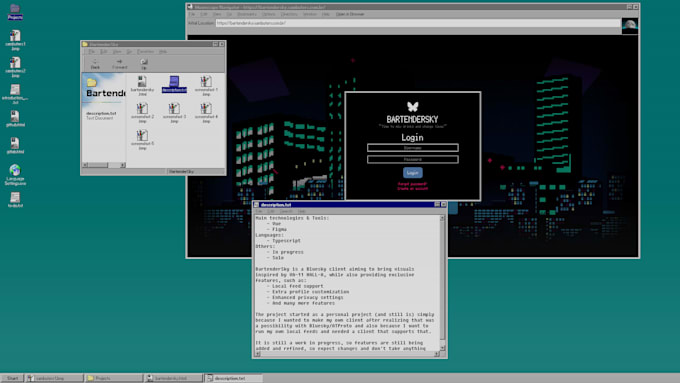
Task: Select the screenshot 3 bmp file
Action: [x=174, y=112]
